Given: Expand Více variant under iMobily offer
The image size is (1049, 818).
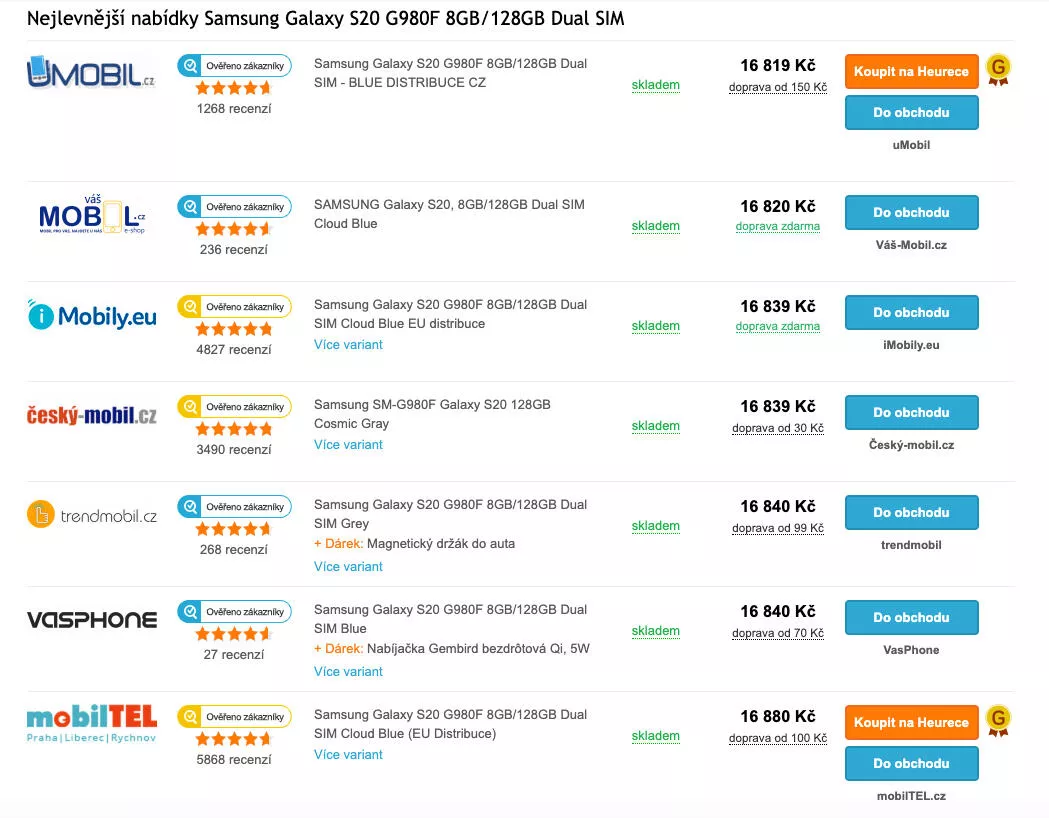Looking at the screenshot, I should pos(348,344).
